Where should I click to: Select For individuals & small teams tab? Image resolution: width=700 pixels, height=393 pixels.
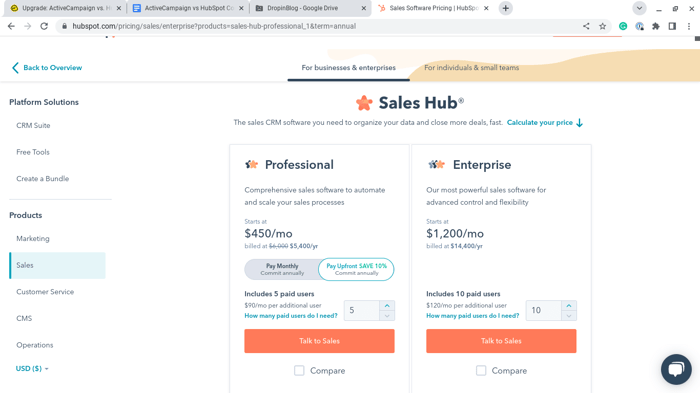[x=471, y=68]
